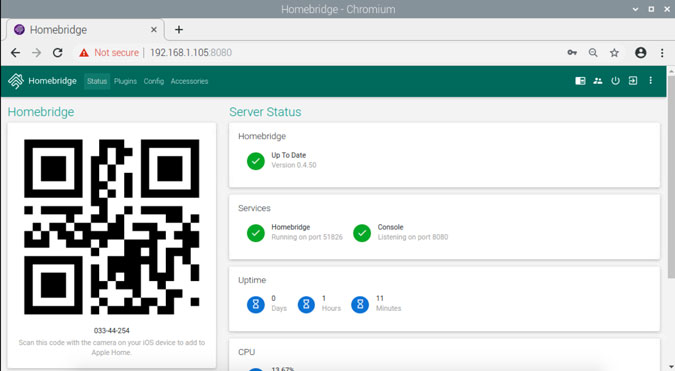675x371 pixels.
Task: Click the Not secure warning triangle
Action: pos(84,53)
